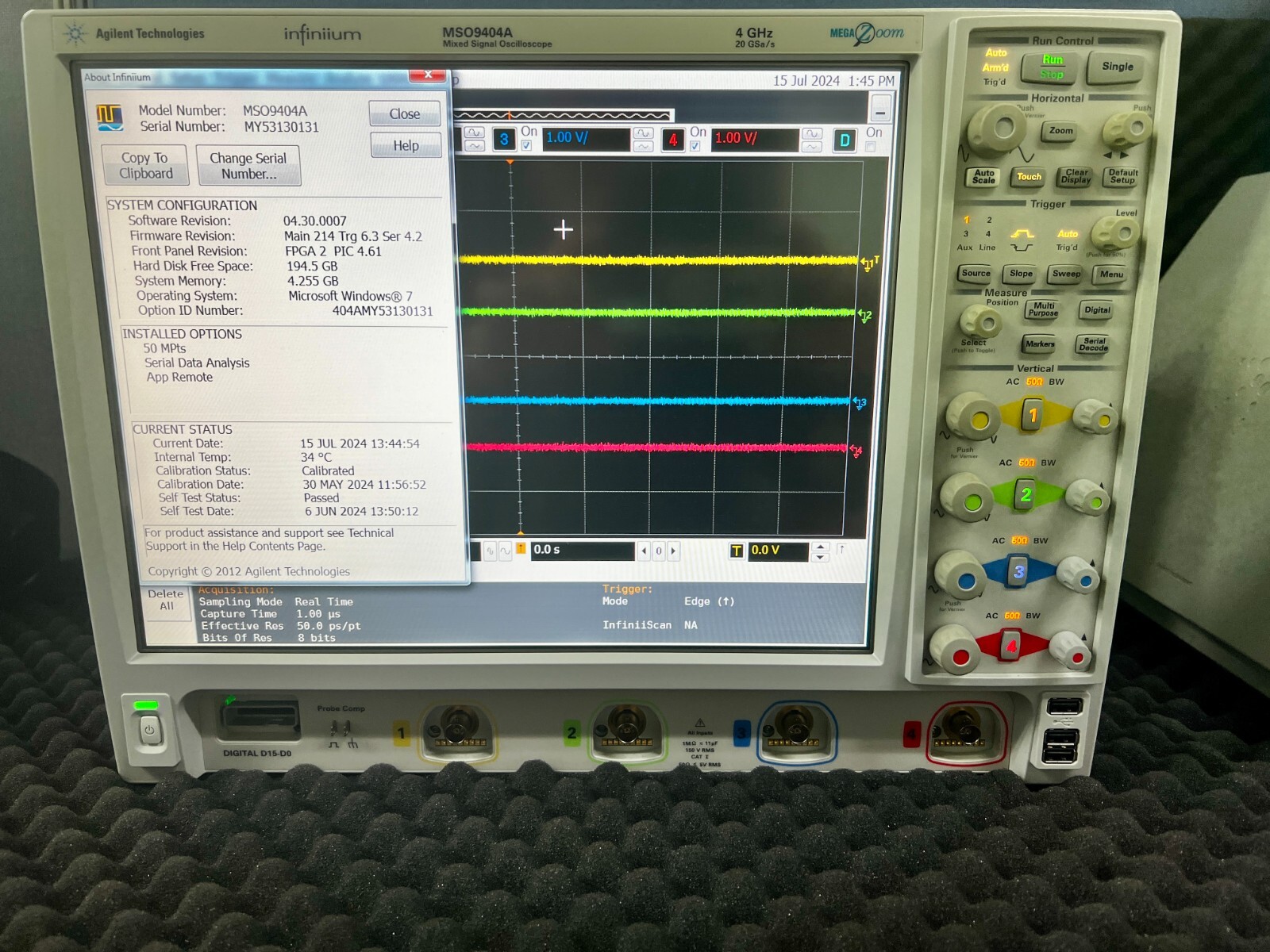This screenshot has width=1270, height=952.
Task: Click the expanded timebase waveform icon
Action: pyautogui.click(x=505, y=551)
